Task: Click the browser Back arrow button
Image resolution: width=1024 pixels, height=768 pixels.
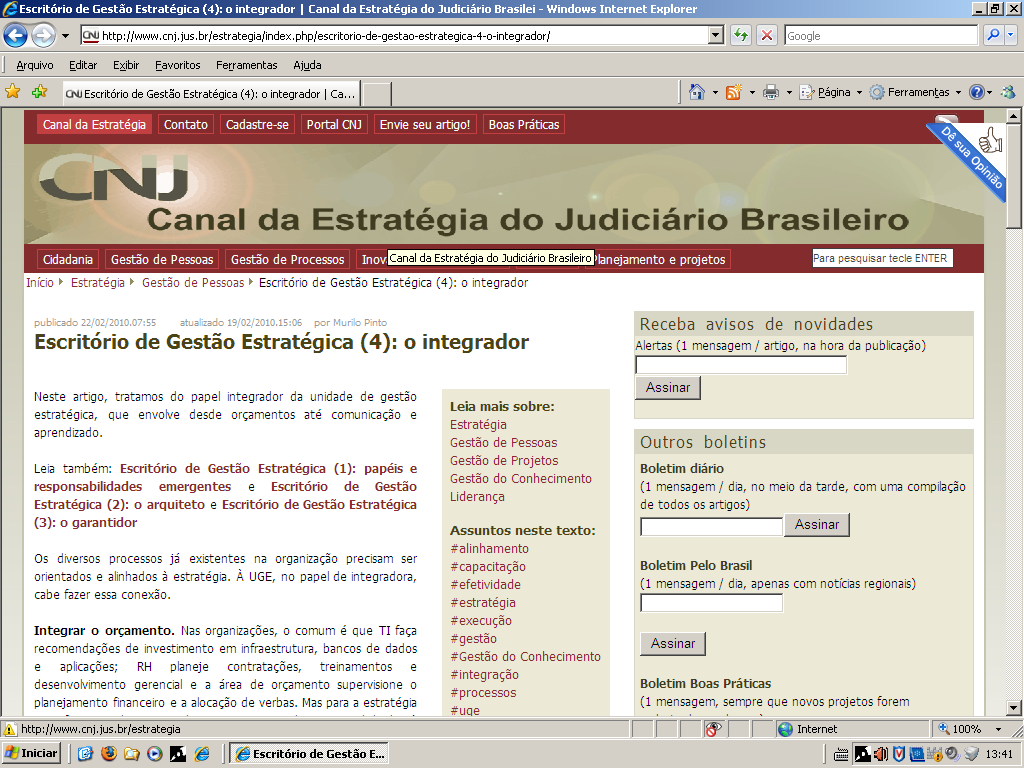Action: coord(16,36)
